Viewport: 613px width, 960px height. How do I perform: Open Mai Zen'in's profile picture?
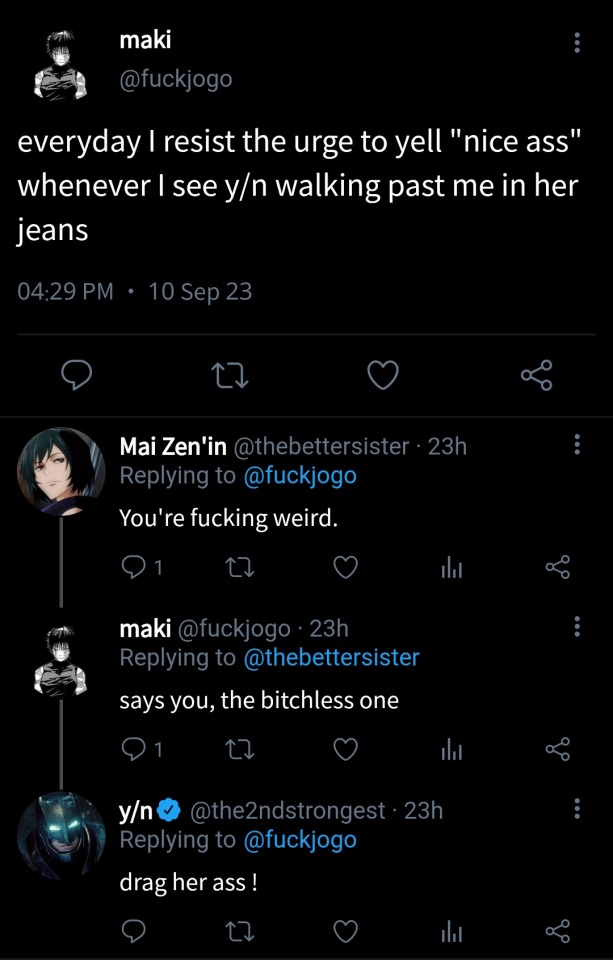click(x=61, y=470)
